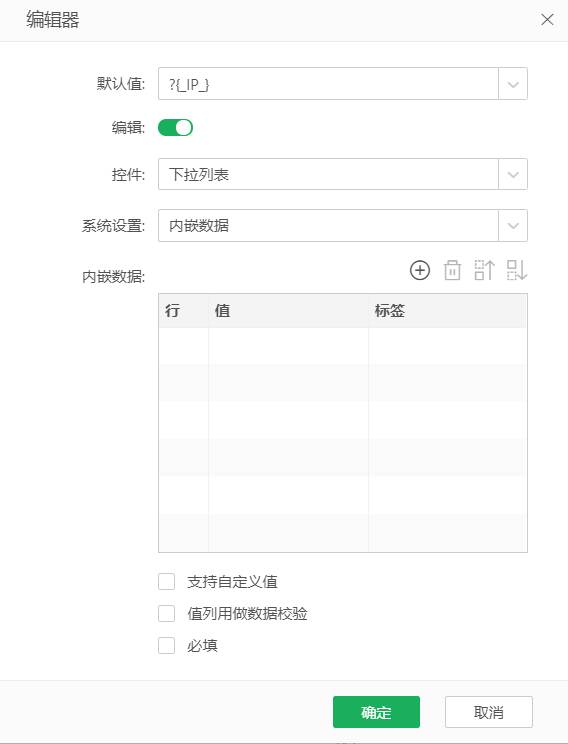Select the 值 column header
Viewport: 568px width, 744px height.
[288, 311]
